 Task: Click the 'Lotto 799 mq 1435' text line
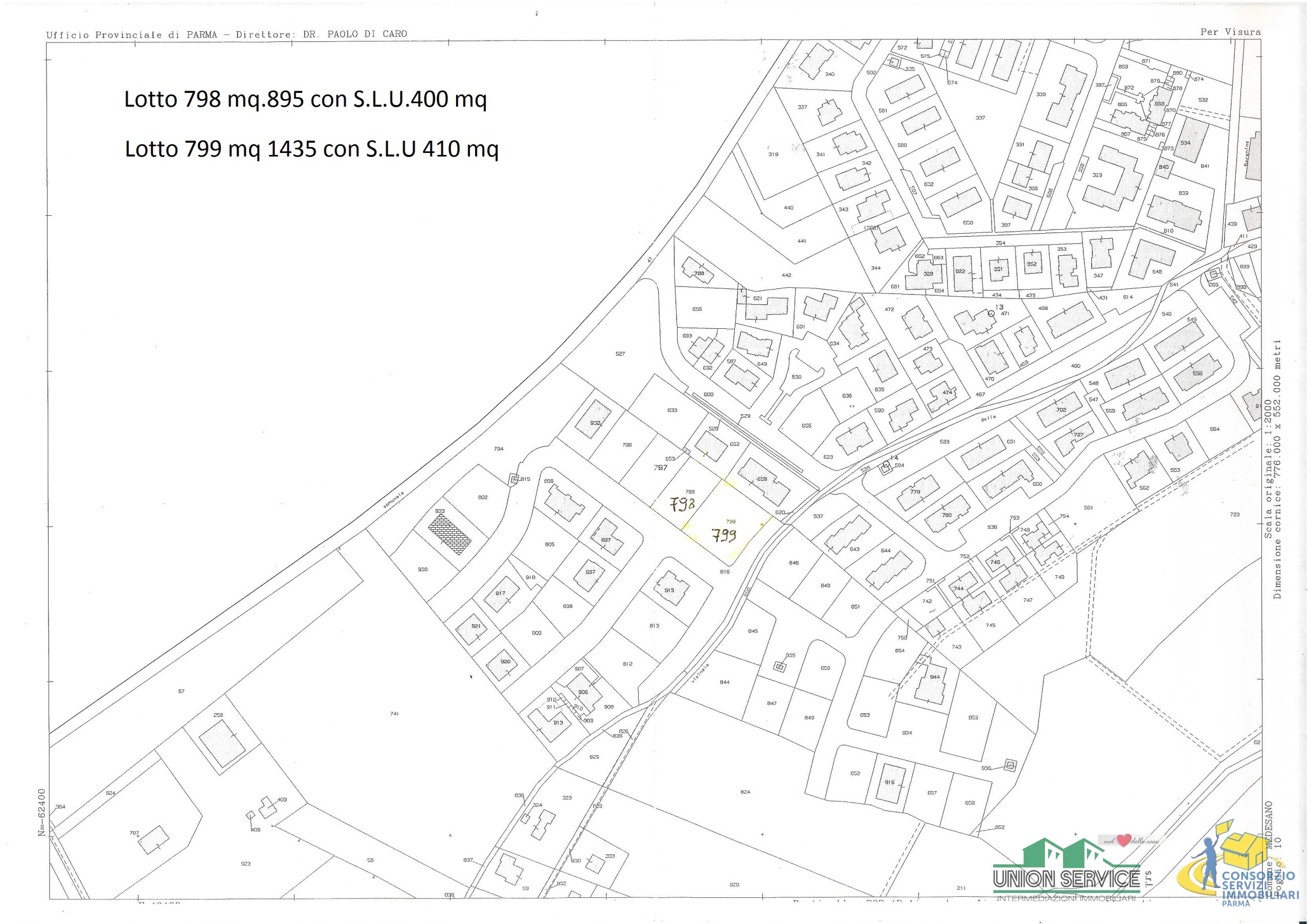pos(311,149)
